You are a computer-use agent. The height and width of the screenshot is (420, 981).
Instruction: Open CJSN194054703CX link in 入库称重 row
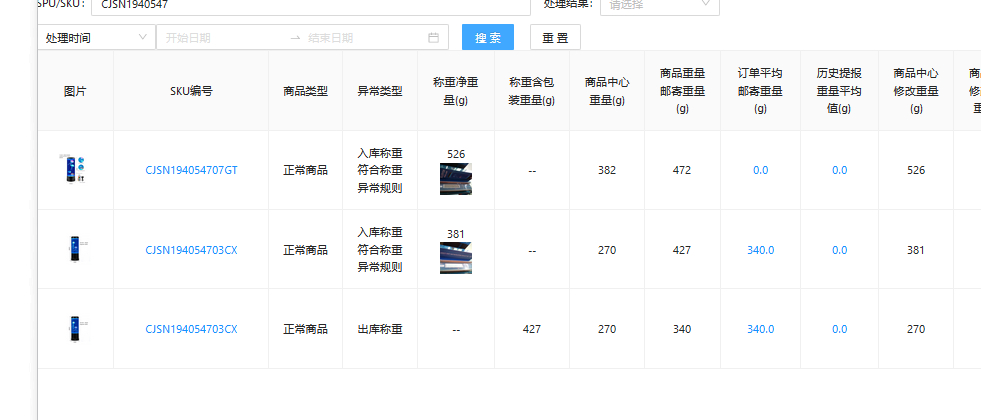pos(191,250)
